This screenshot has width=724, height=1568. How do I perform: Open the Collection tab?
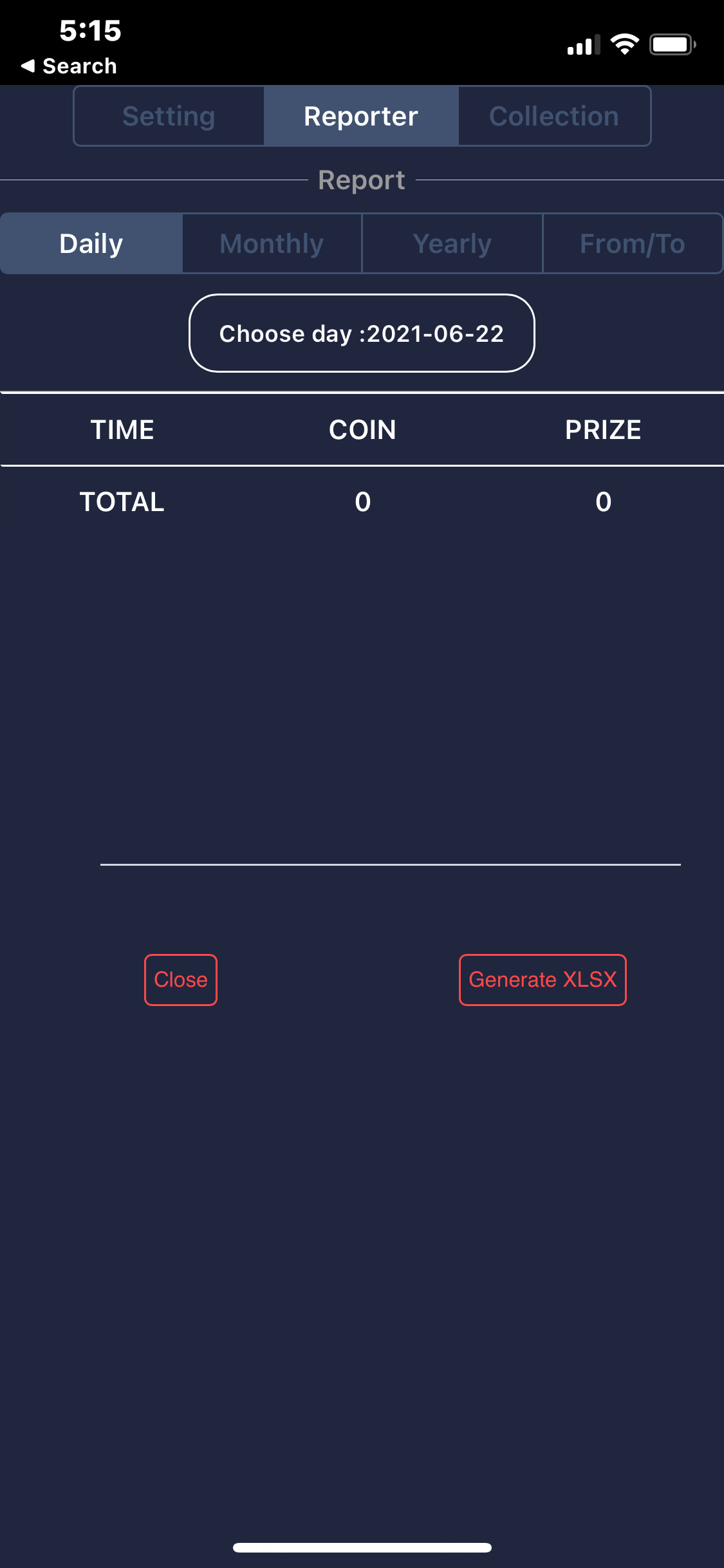tap(553, 117)
